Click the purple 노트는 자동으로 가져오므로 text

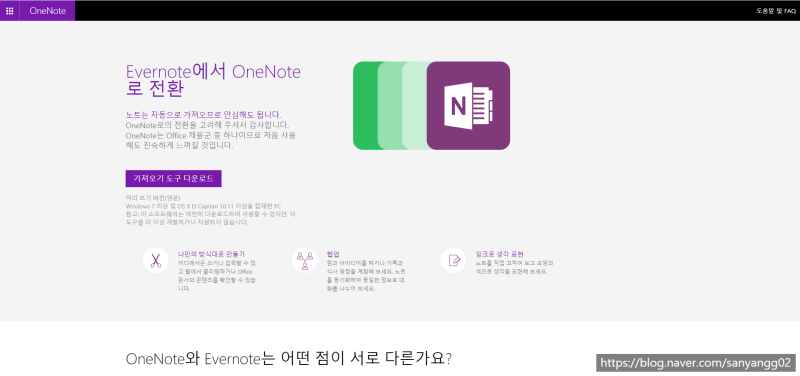click(x=203, y=114)
